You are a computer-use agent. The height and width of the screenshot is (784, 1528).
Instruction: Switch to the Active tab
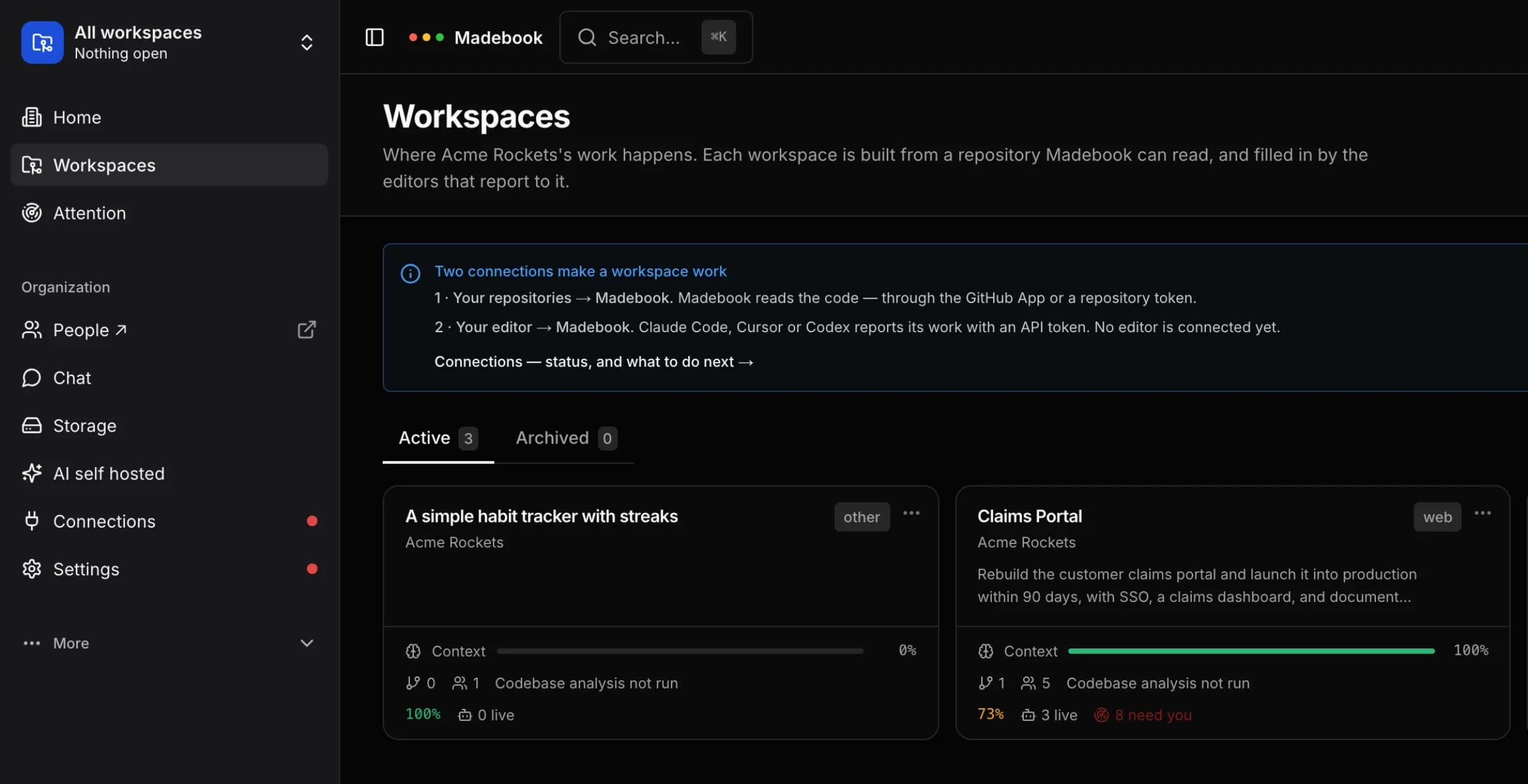pyautogui.click(x=438, y=438)
